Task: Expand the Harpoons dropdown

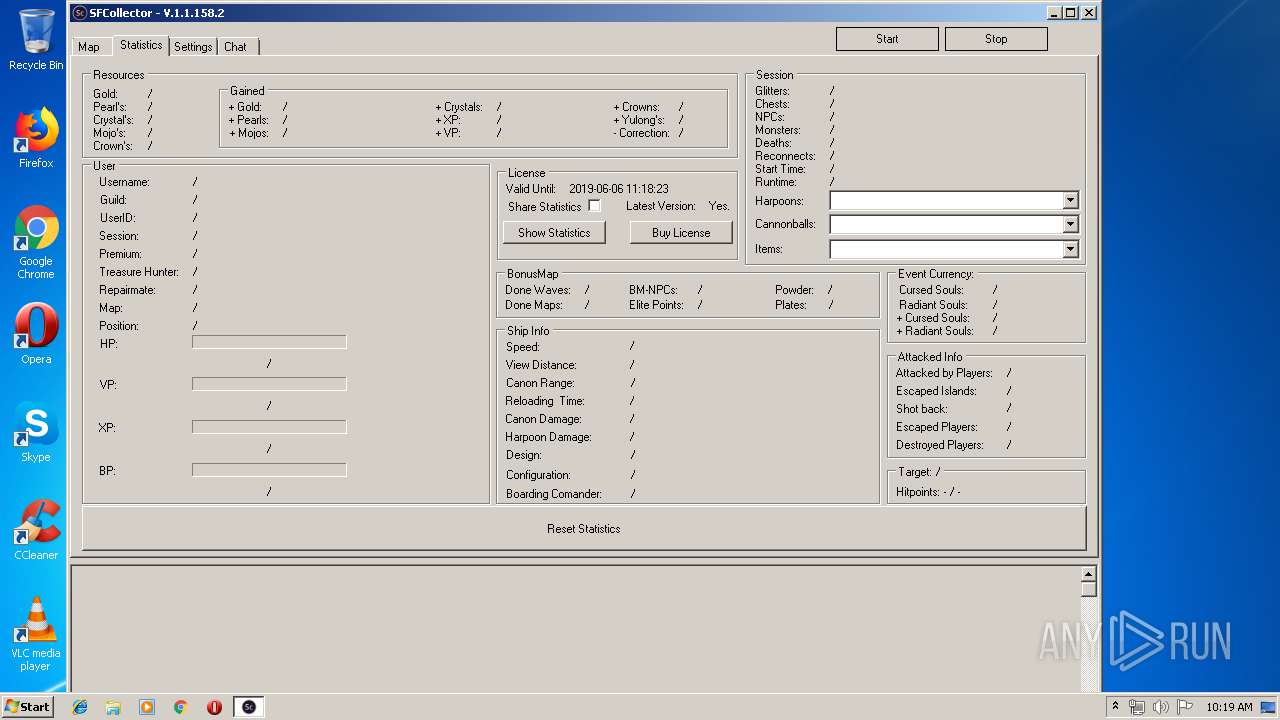Action: point(1070,200)
